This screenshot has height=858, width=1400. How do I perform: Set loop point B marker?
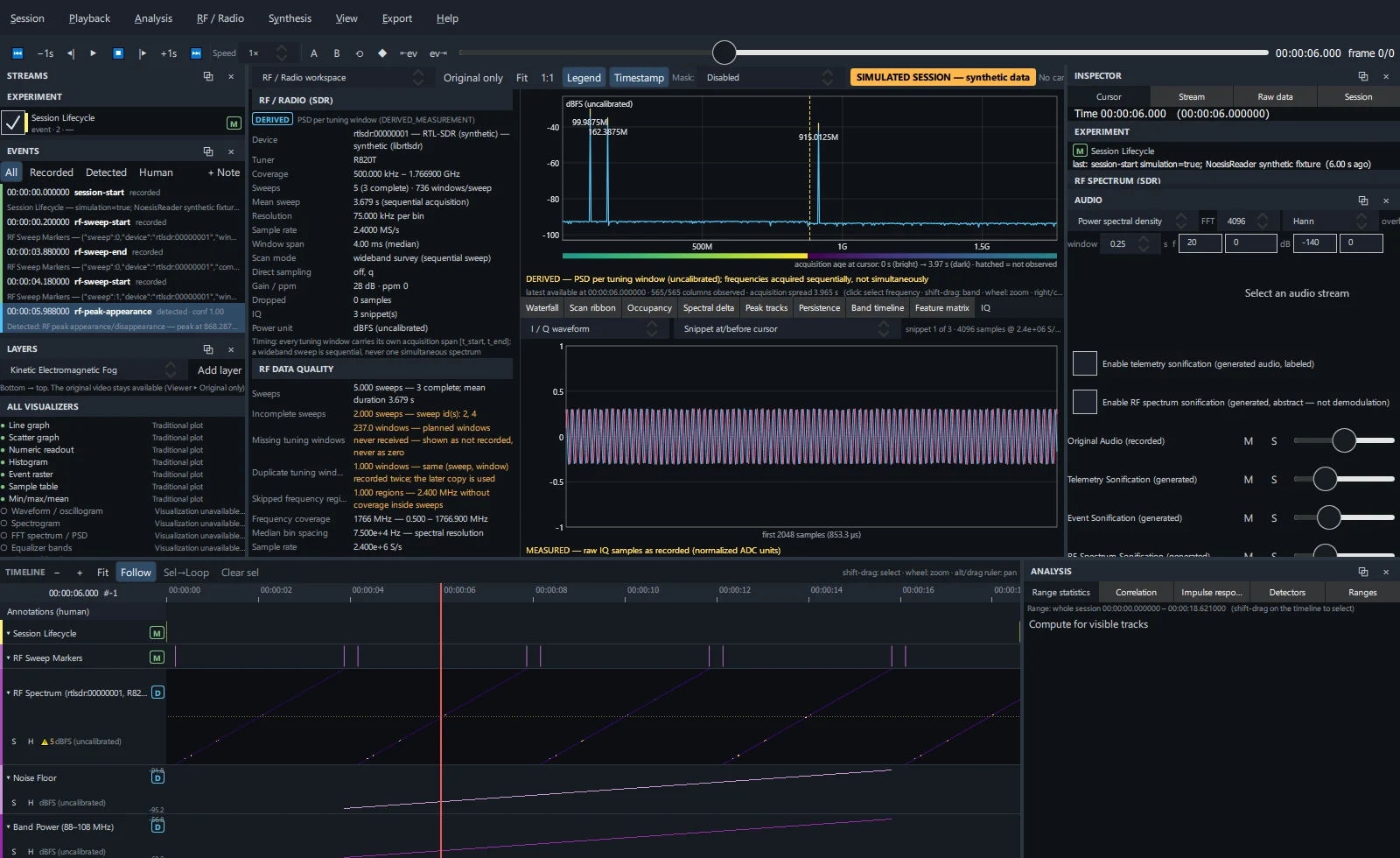[337, 53]
